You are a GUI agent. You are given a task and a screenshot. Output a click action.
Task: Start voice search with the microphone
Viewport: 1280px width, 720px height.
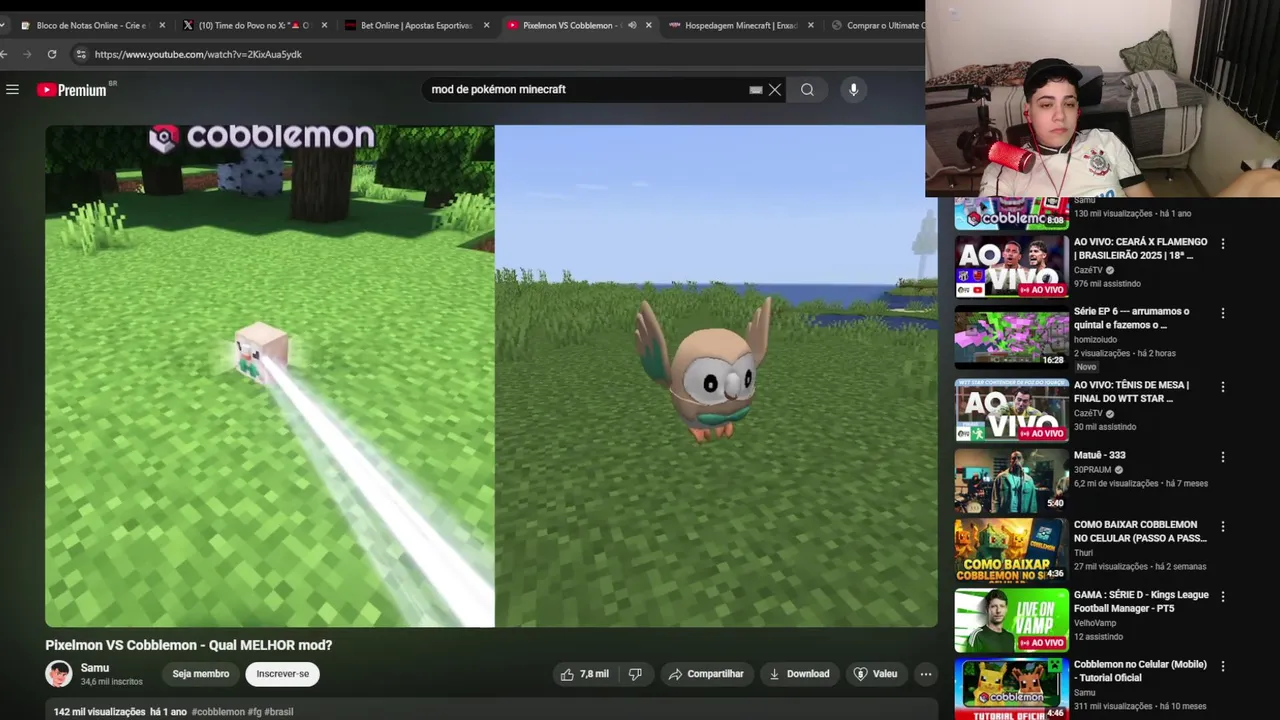point(853,90)
